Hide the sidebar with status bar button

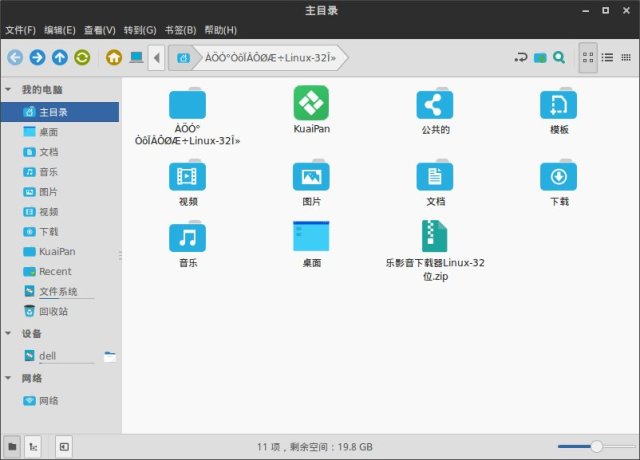point(64,447)
